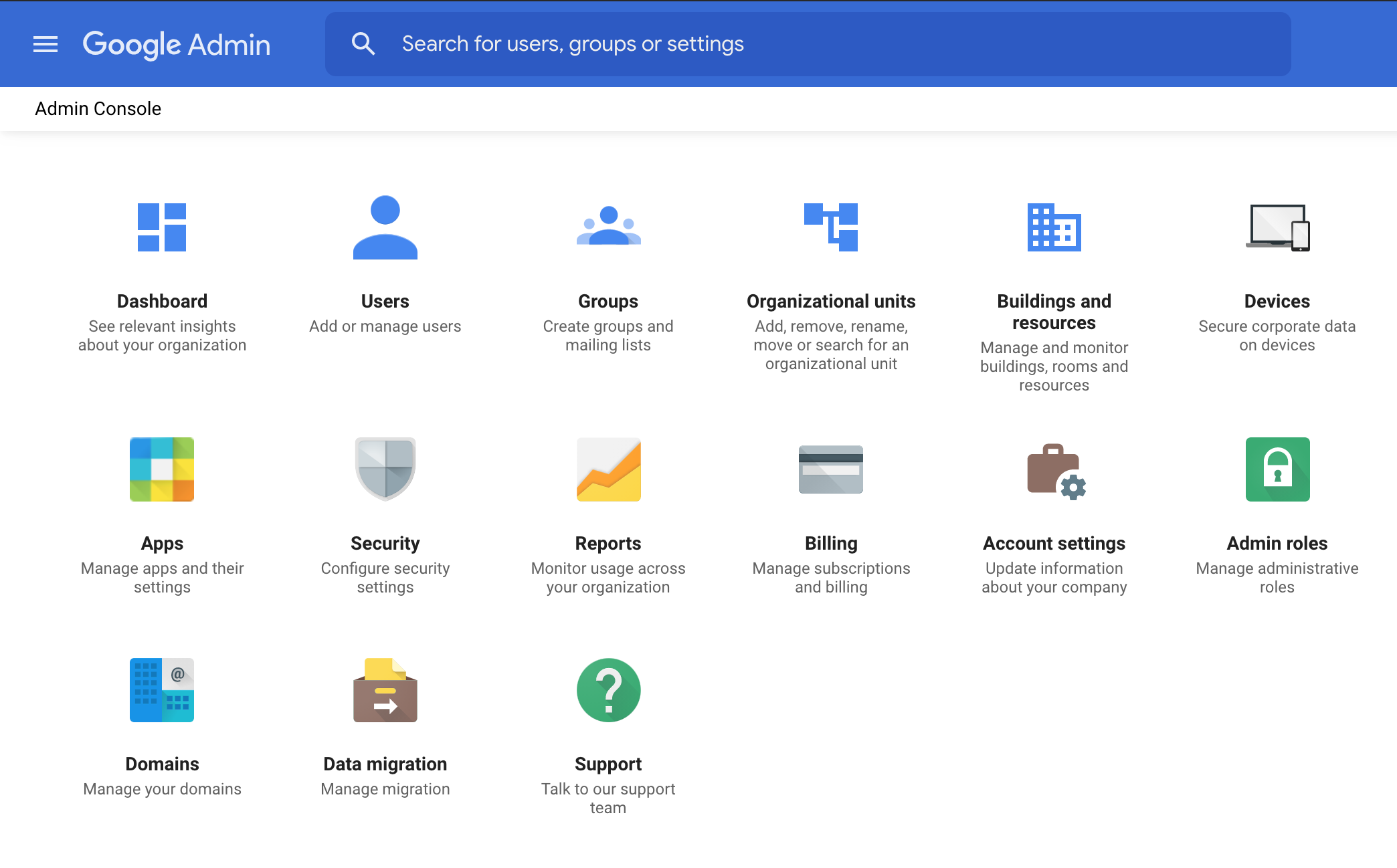Click the Admin Console breadcrumb text
1397x868 pixels.
[98, 109]
